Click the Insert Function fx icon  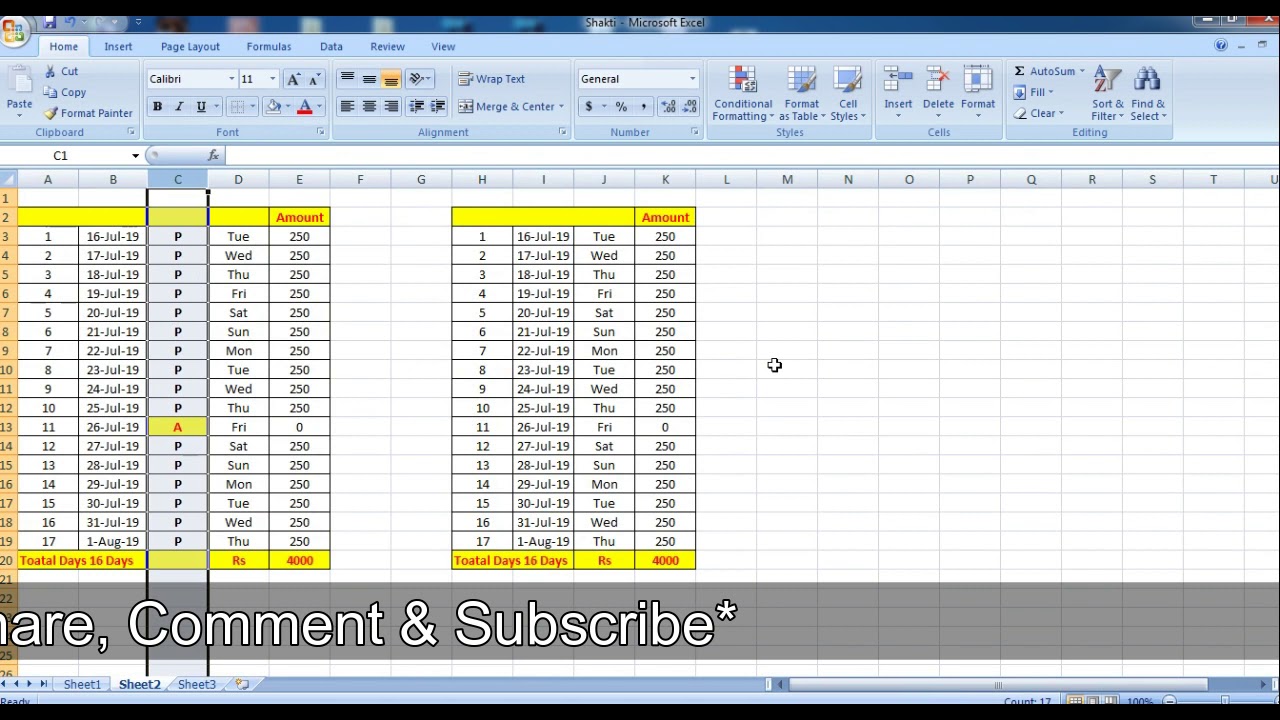tap(213, 156)
